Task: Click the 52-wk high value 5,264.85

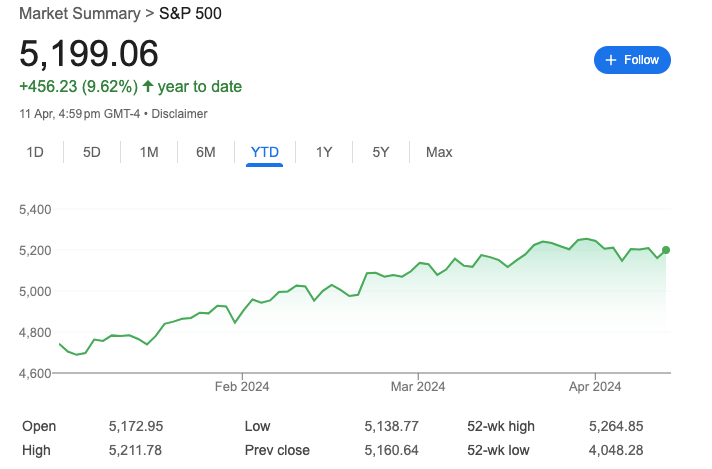Action: pyautogui.click(x=616, y=426)
